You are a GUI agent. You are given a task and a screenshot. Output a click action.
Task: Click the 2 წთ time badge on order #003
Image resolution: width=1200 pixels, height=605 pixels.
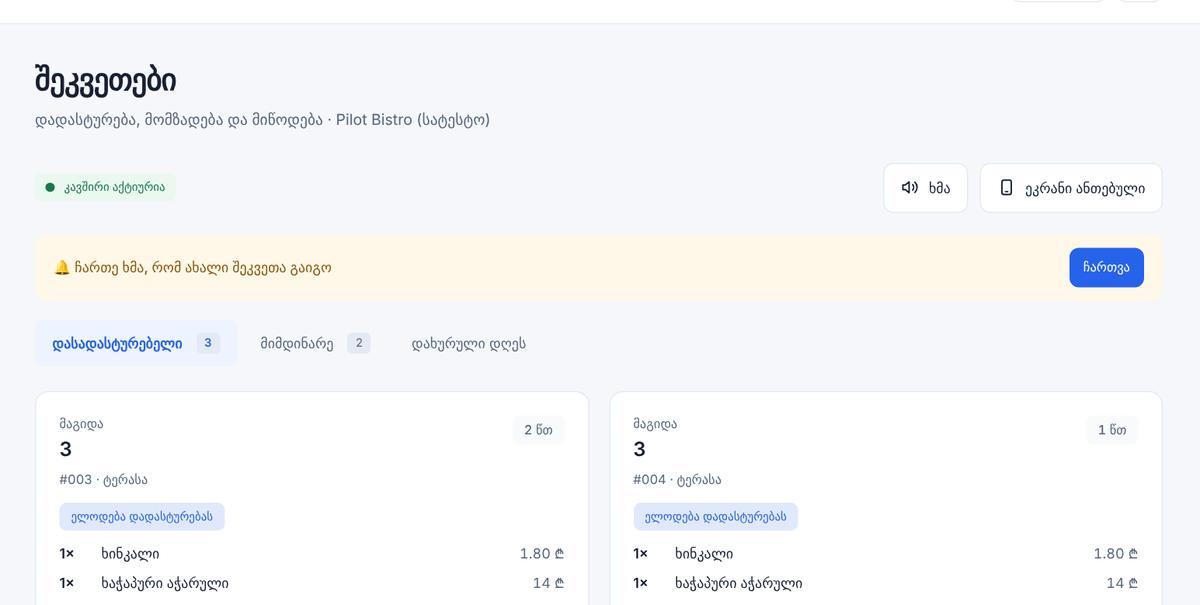[538, 430]
